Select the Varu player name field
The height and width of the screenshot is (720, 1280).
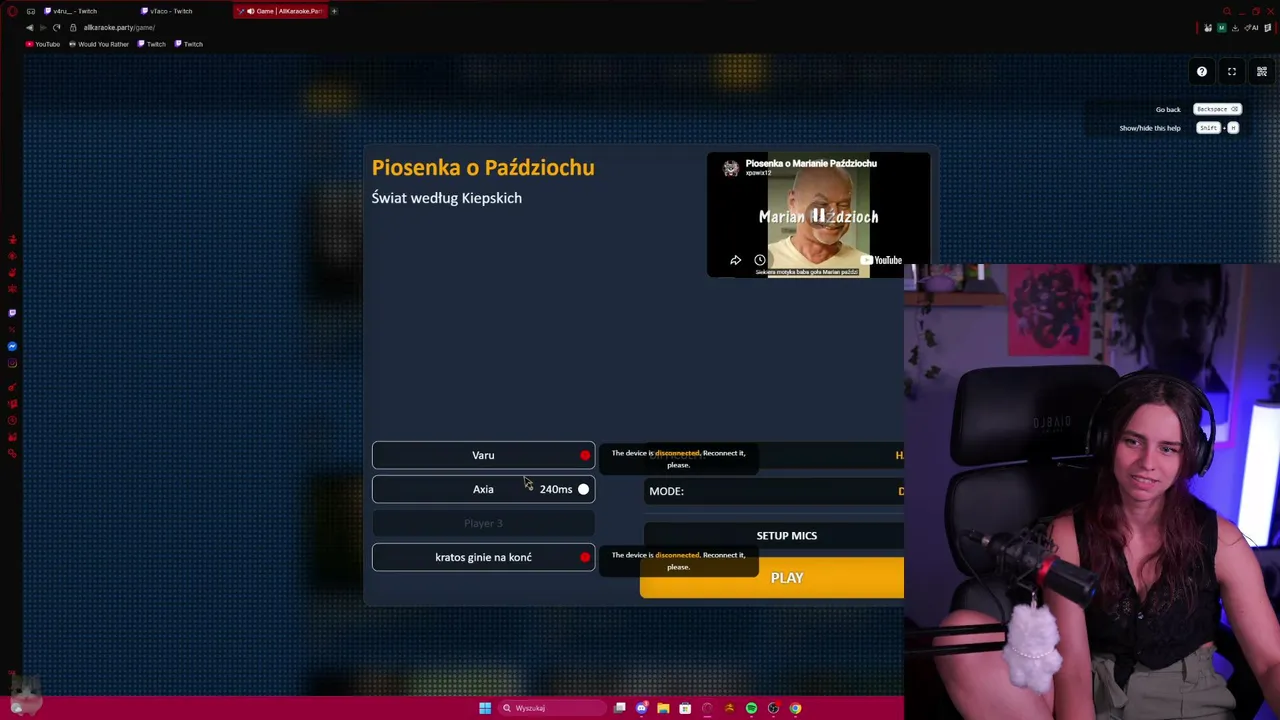pos(483,455)
